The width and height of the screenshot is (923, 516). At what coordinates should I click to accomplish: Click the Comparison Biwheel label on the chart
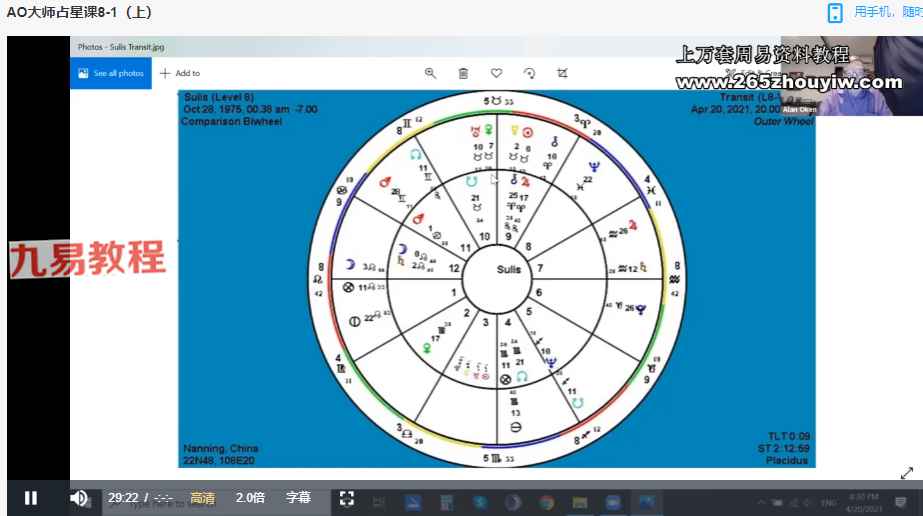point(232,121)
